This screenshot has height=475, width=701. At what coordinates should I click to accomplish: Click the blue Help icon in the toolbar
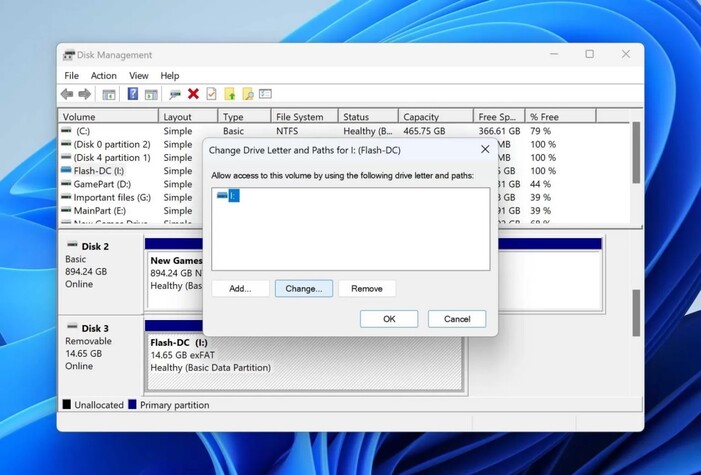tap(133, 94)
